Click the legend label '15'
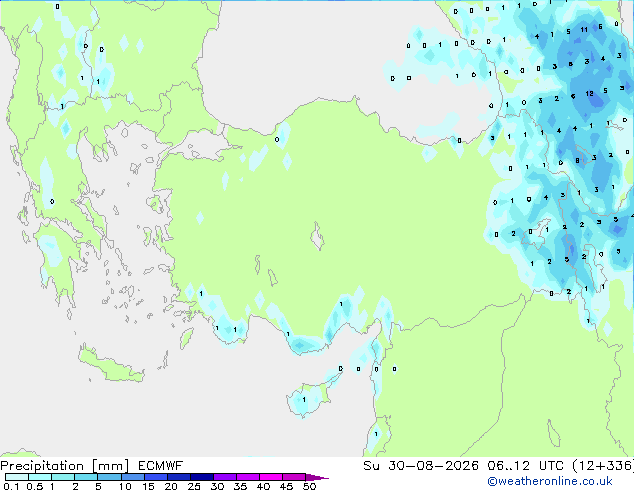634x490 pixels. pyautogui.click(x=148, y=486)
